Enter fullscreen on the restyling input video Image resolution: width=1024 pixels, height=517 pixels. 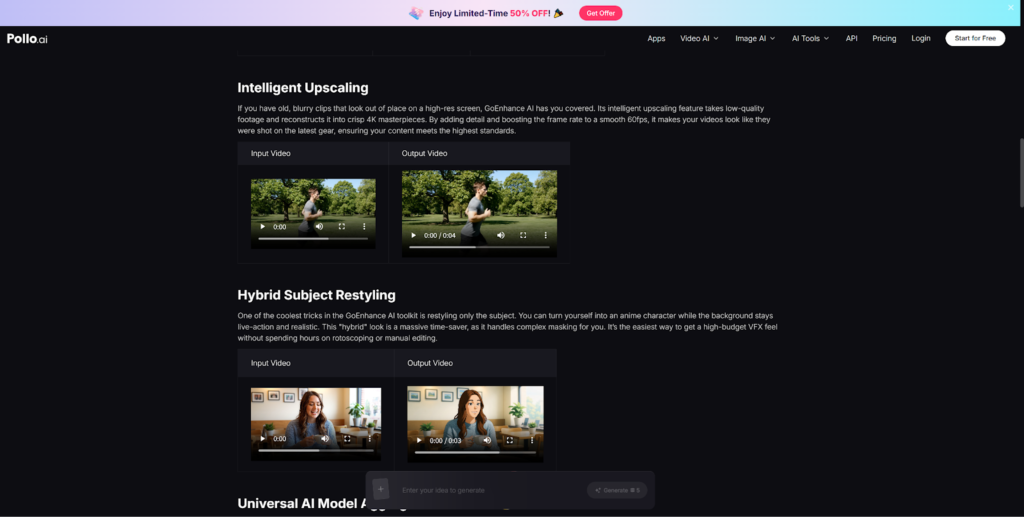click(347, 438)
